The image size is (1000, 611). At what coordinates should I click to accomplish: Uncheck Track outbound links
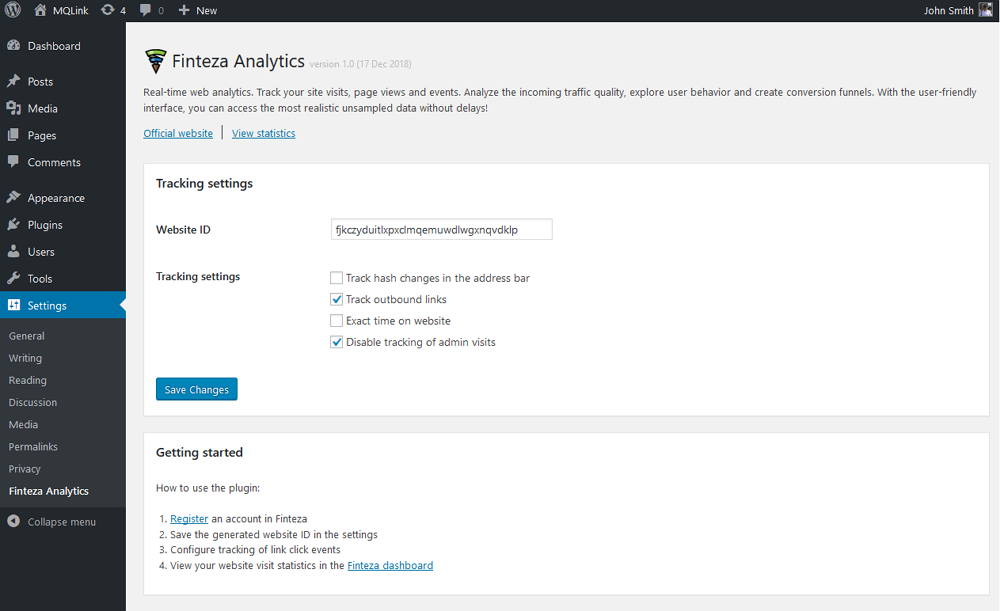337,300
